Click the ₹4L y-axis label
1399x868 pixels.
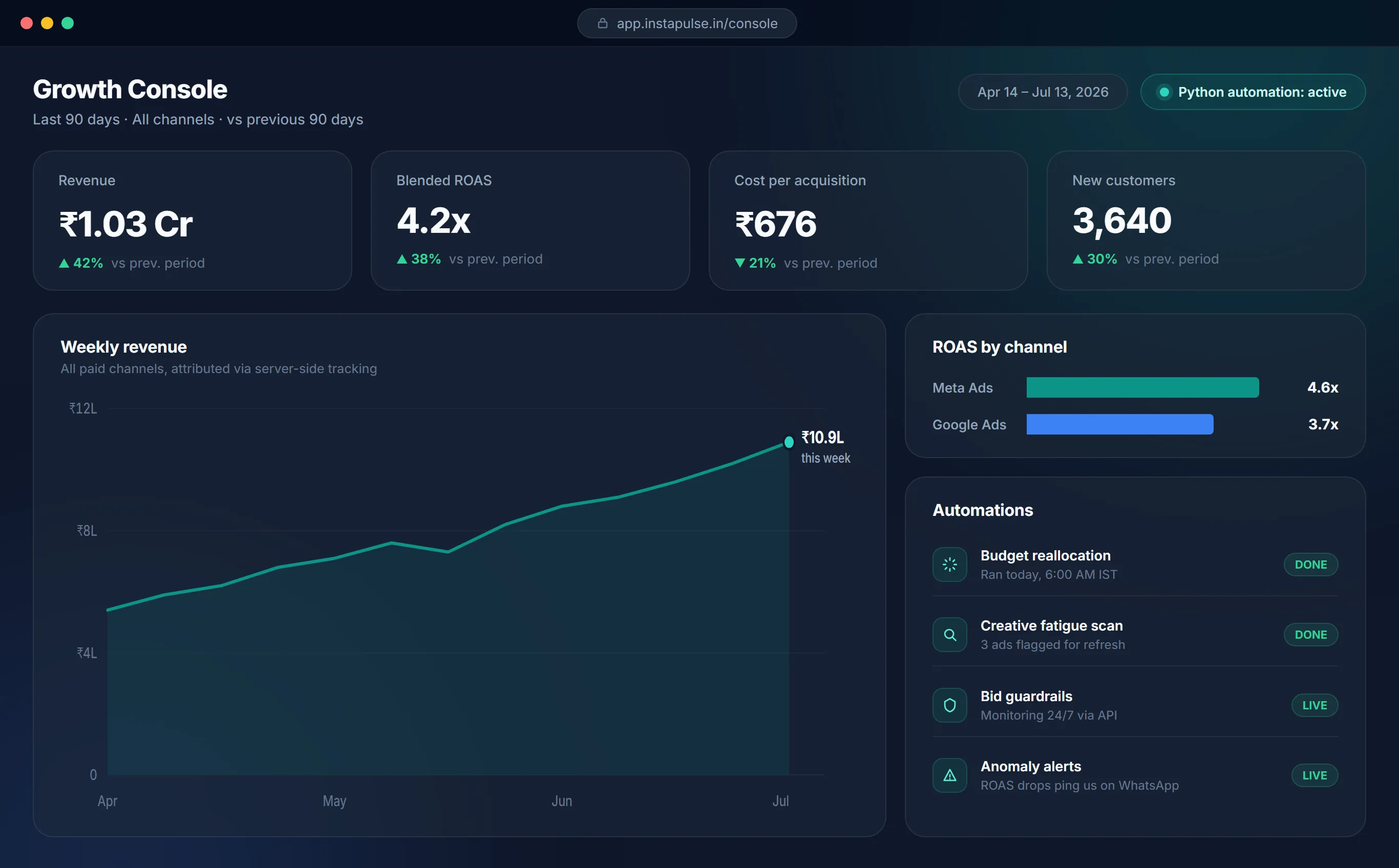click(87, 653)
